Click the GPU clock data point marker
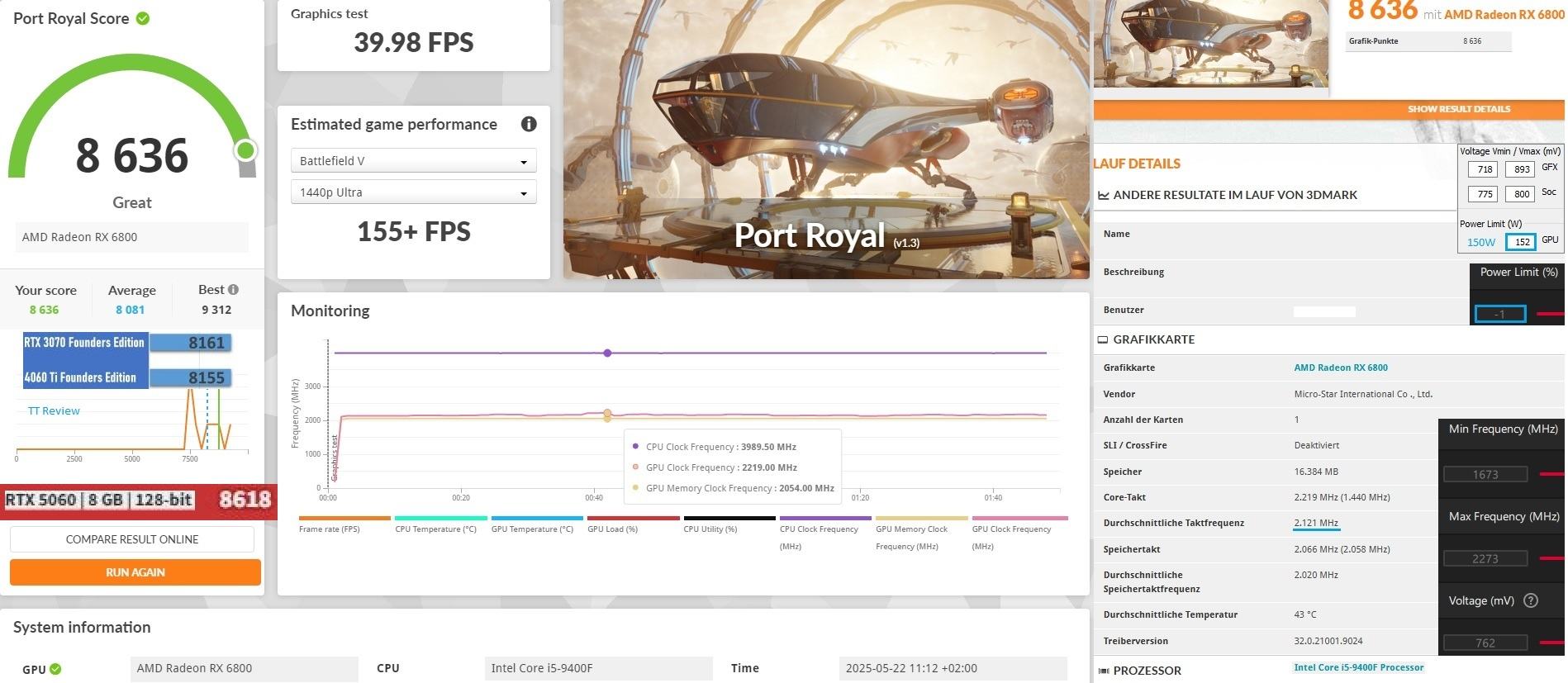 607,413
